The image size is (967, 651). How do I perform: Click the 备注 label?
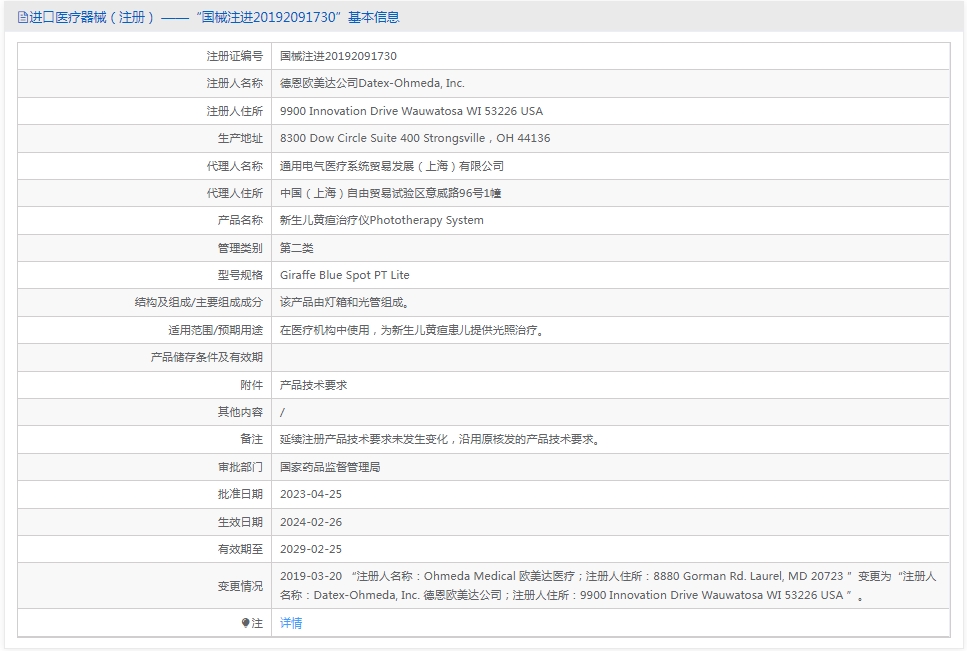[x=251, y=439]
